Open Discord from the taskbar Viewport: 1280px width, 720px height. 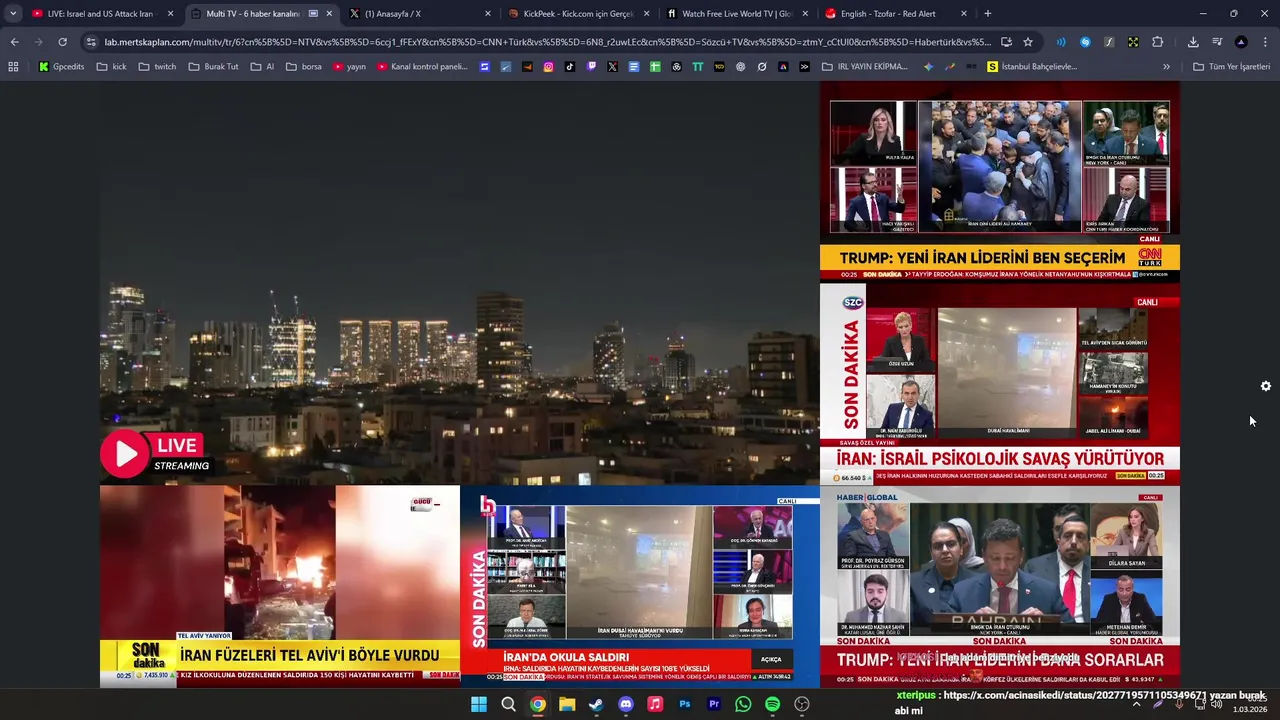pos(626,704)
